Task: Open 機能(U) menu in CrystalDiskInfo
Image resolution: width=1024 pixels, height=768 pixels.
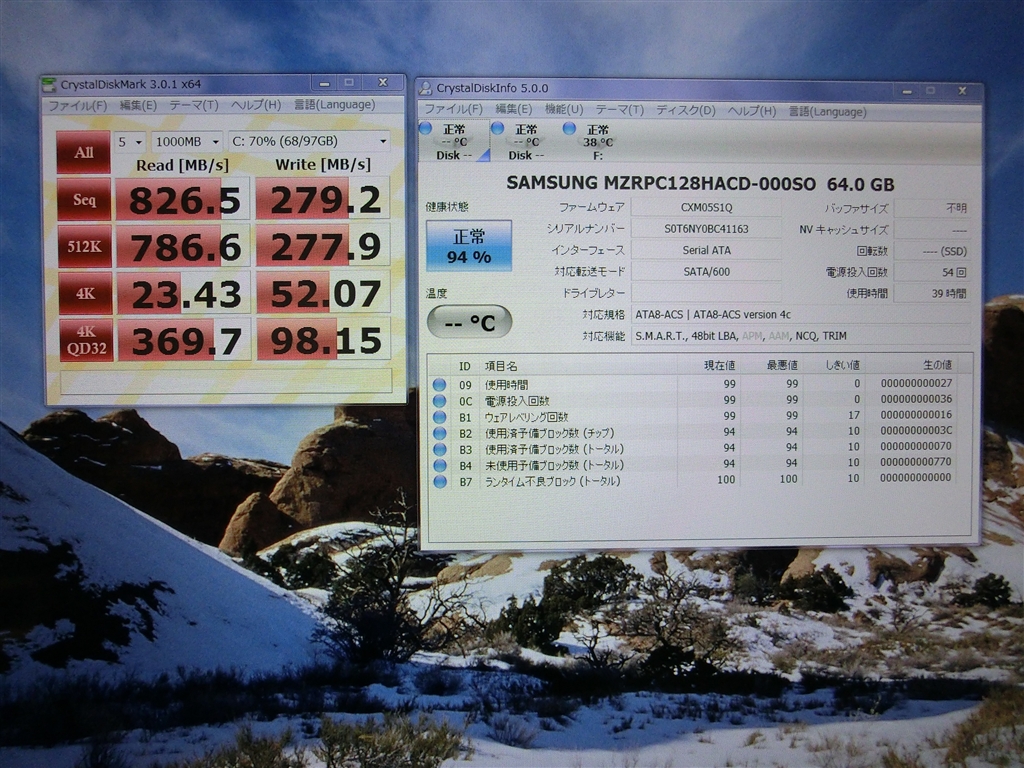Action: tap(564, 109)
